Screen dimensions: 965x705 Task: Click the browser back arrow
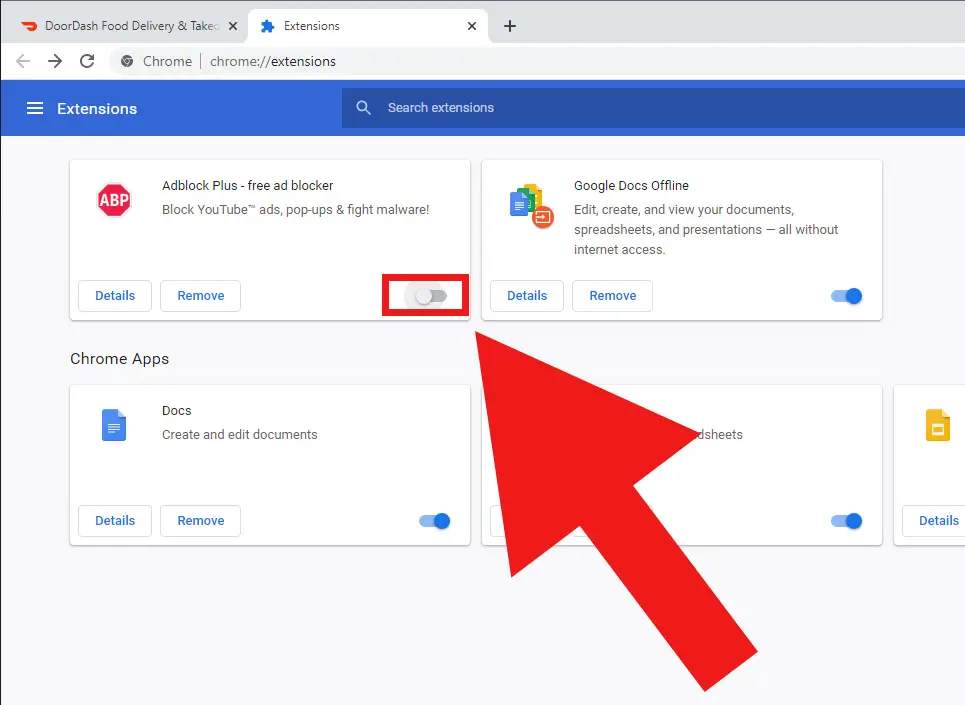pos(23,61)
